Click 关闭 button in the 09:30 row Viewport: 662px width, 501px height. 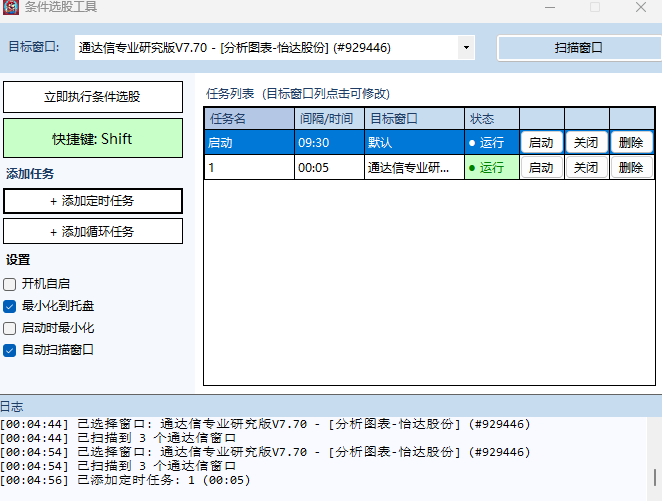(x=586, y=143)
